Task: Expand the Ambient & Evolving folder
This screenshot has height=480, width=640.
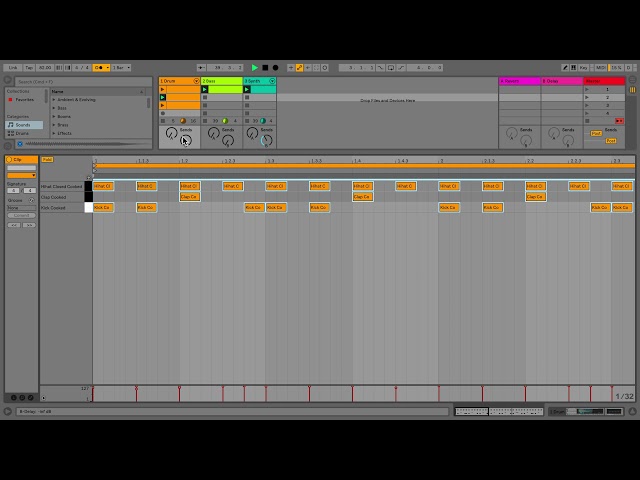Action: tap(53, 100)
